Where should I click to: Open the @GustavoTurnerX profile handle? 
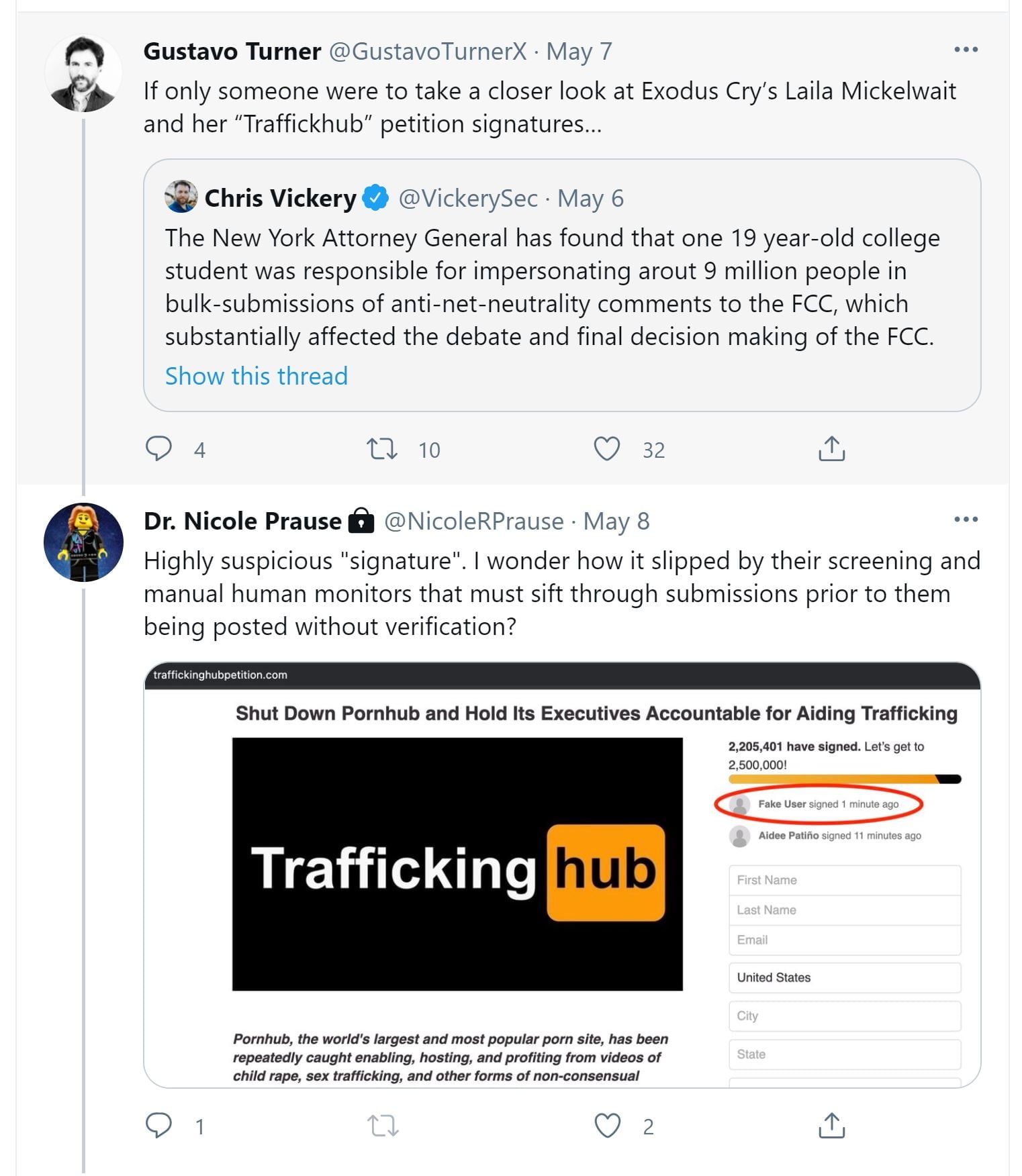coord(428,52)
